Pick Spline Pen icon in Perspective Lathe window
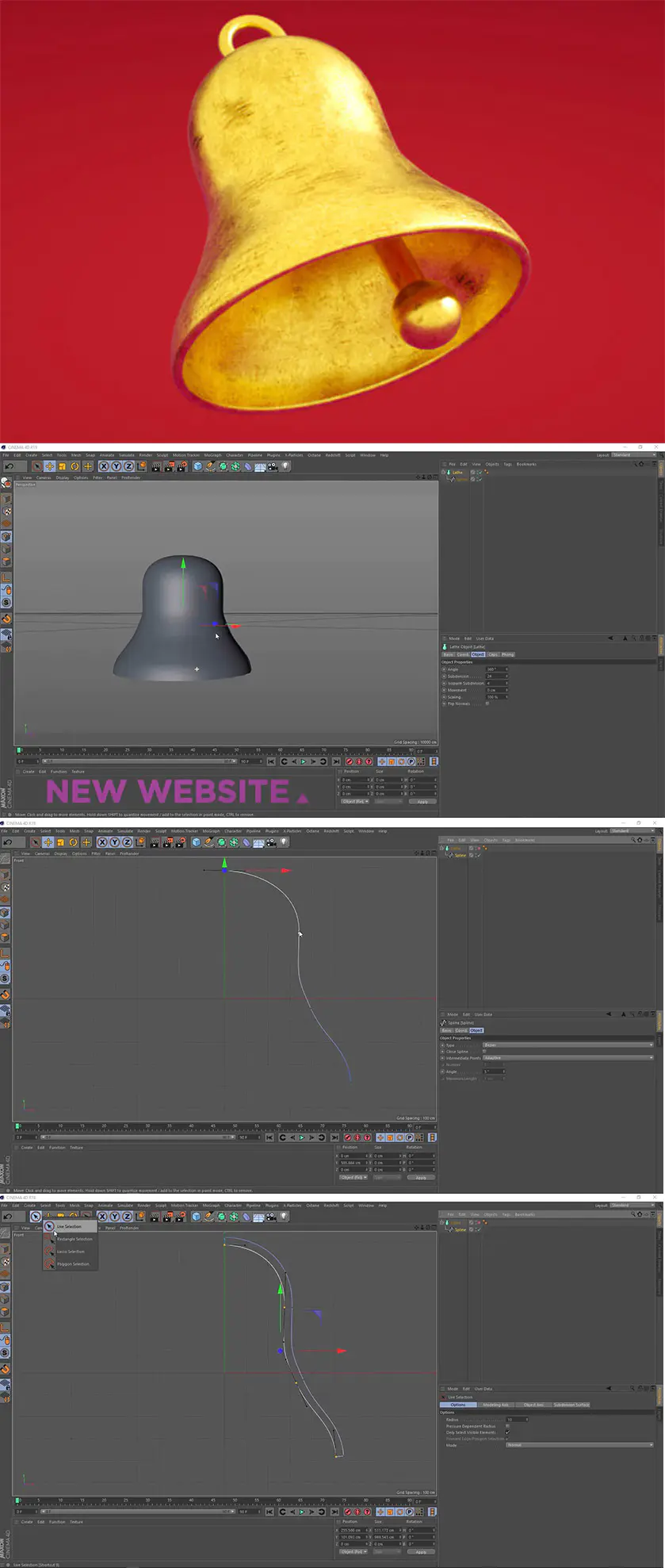The image size is (665, 1568). pyautogui.click(x=210, y=466)
